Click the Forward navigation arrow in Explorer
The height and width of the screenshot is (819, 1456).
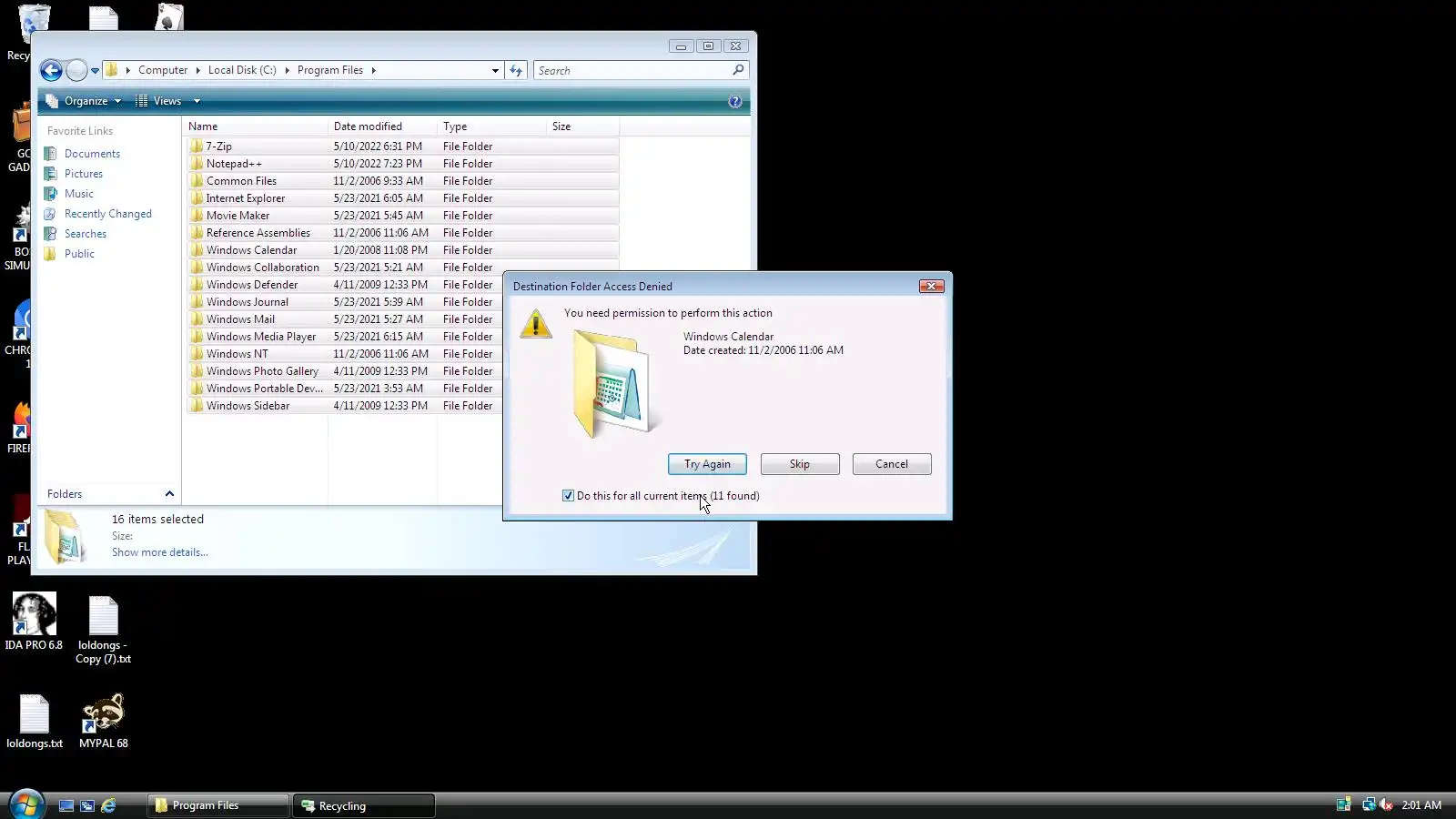[x=76, y=70]
